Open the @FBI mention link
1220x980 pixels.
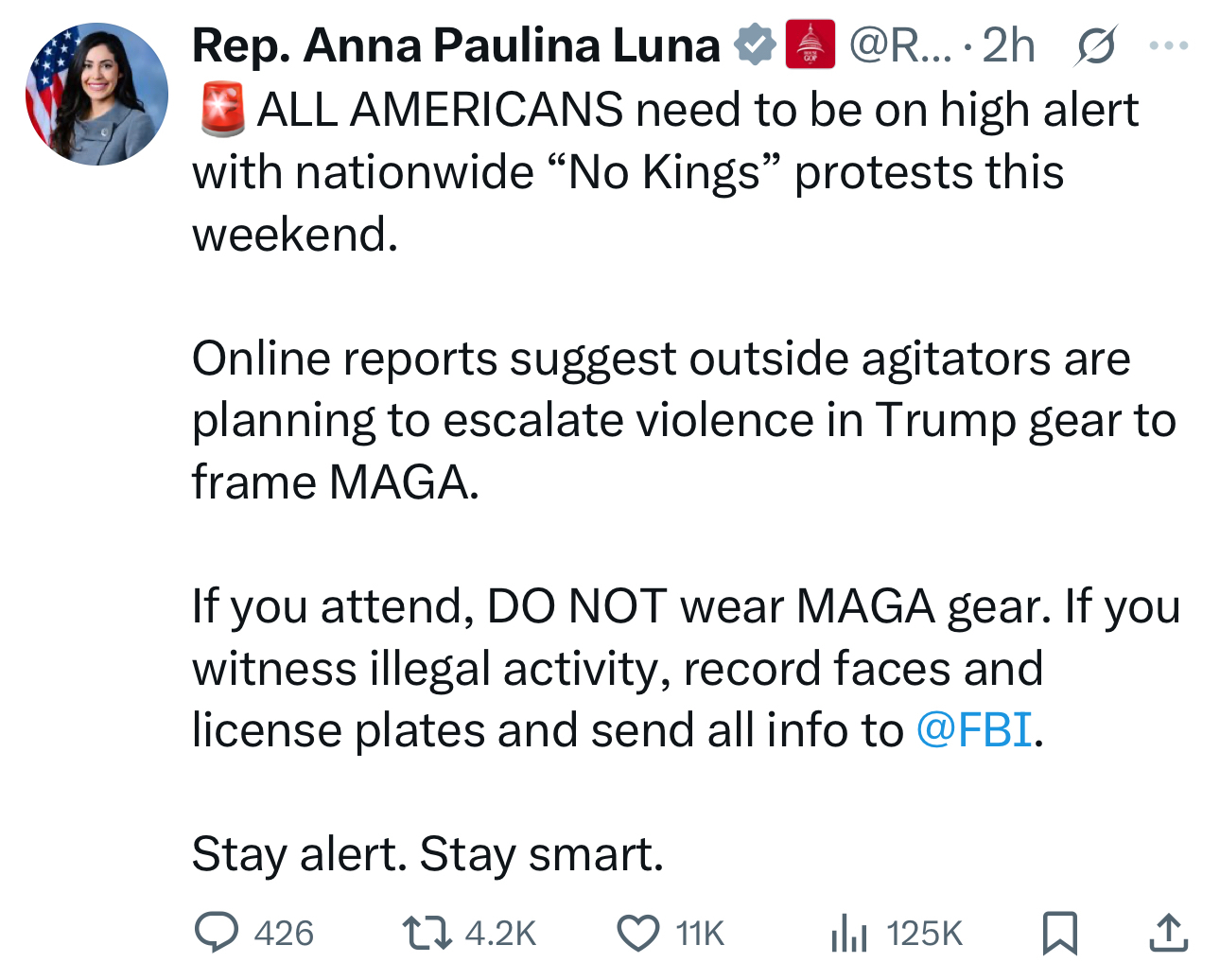(x=974, y=730)
